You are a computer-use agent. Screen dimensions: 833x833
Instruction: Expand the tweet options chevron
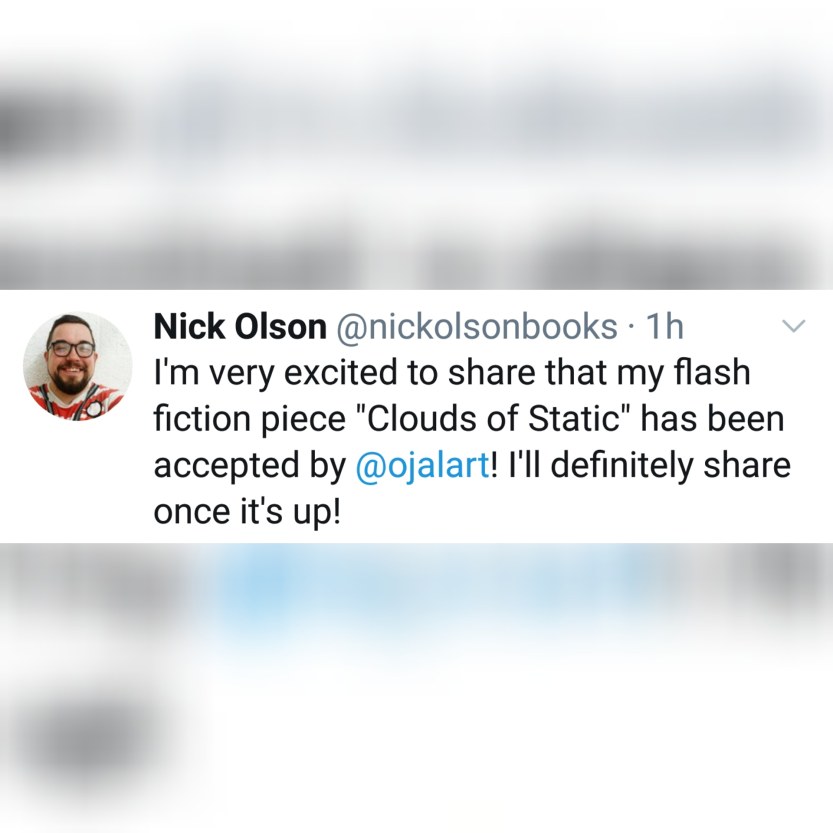click(794, 325)
